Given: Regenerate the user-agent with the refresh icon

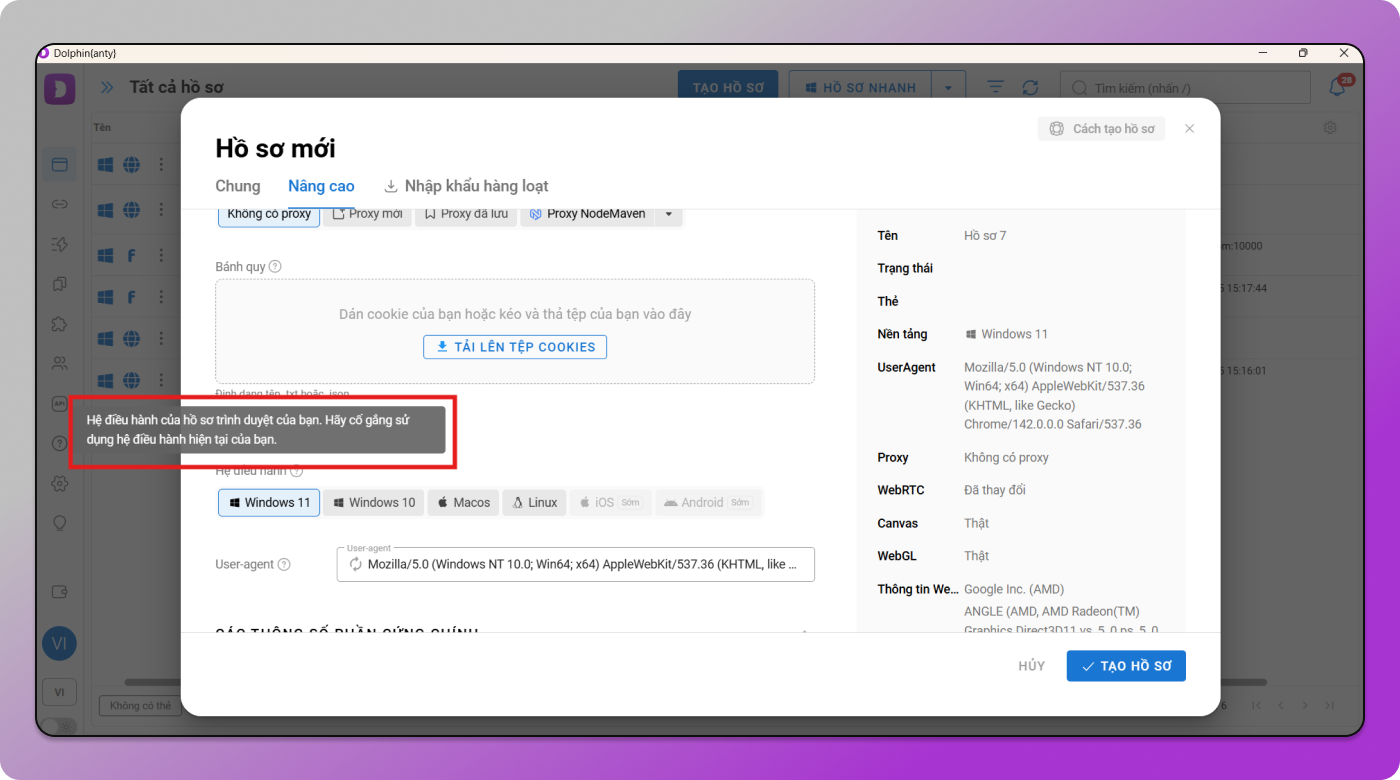Looking at the screenshot, I should tap(355, 565).
